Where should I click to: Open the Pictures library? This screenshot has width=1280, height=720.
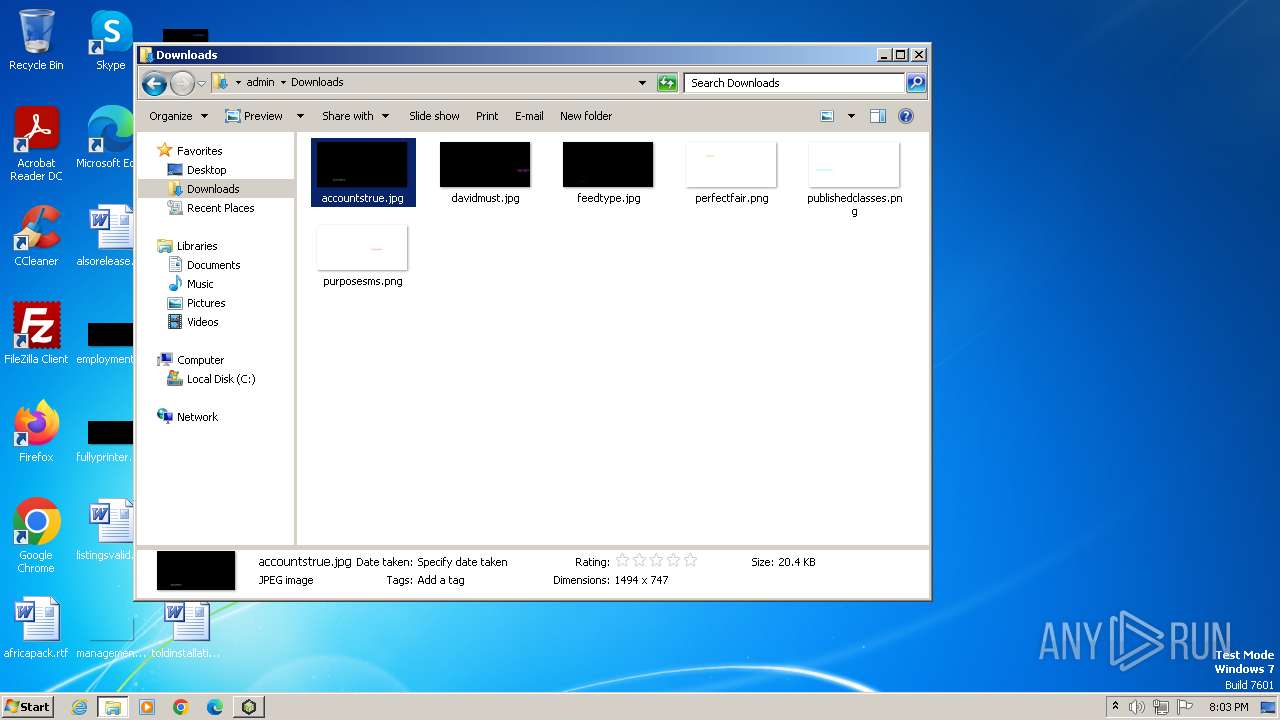coord(205,303)
